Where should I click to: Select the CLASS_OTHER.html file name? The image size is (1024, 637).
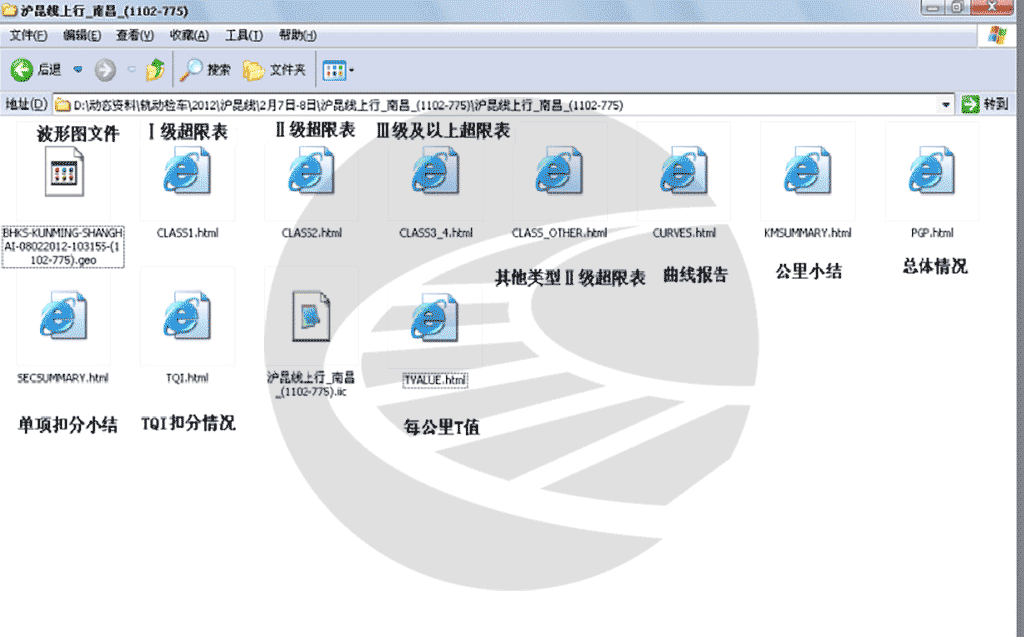[x=560, y=233]
